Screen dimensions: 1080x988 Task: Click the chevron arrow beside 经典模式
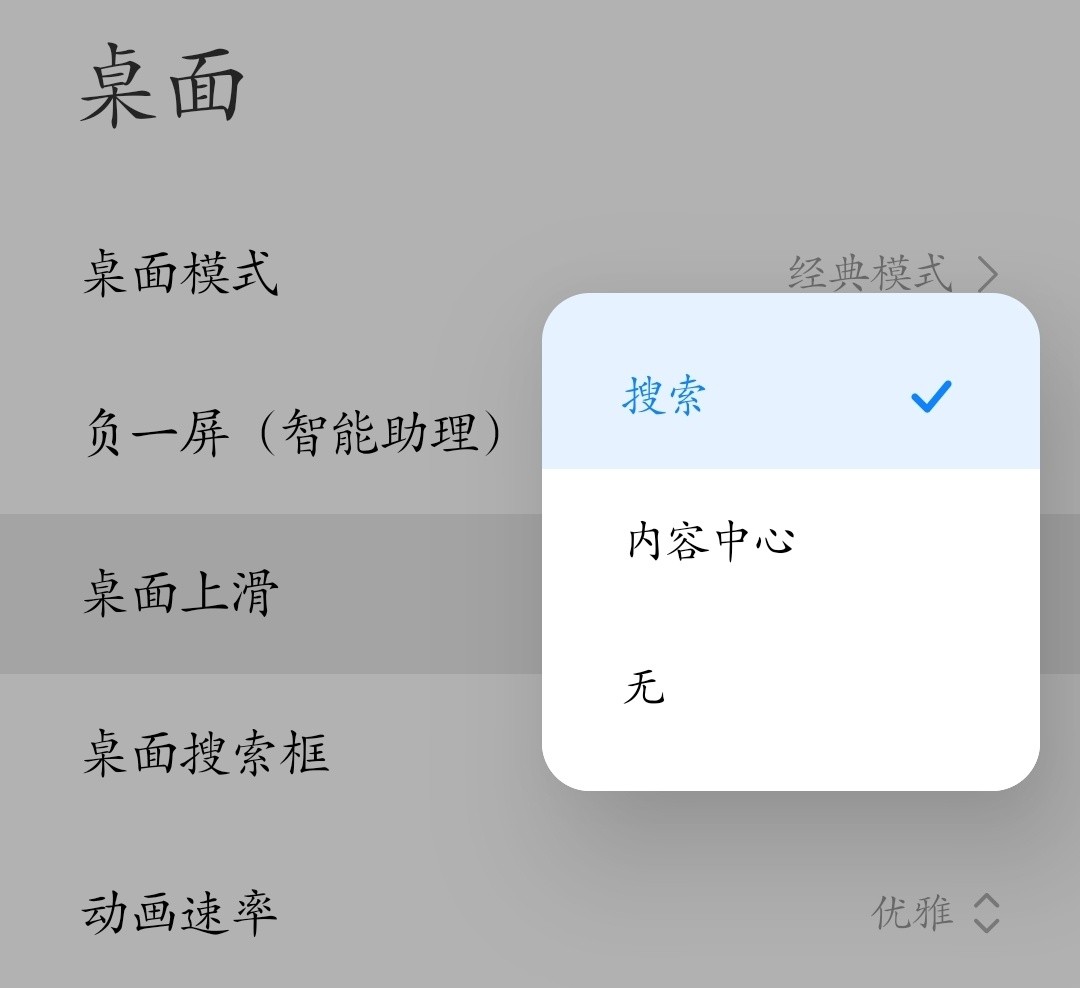click(988, 274)
